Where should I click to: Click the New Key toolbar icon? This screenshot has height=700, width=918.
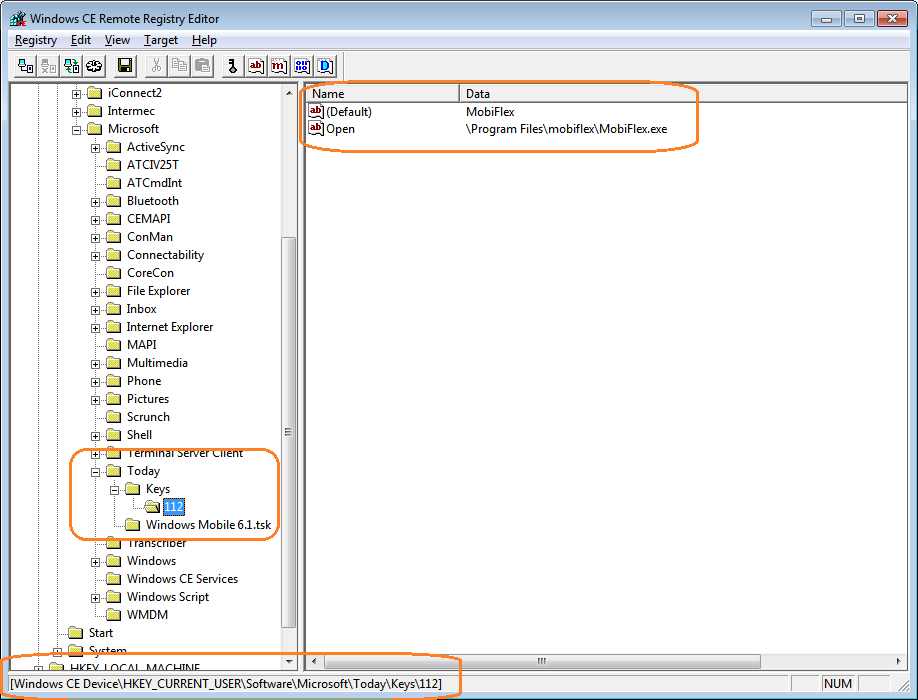(232, 66)
